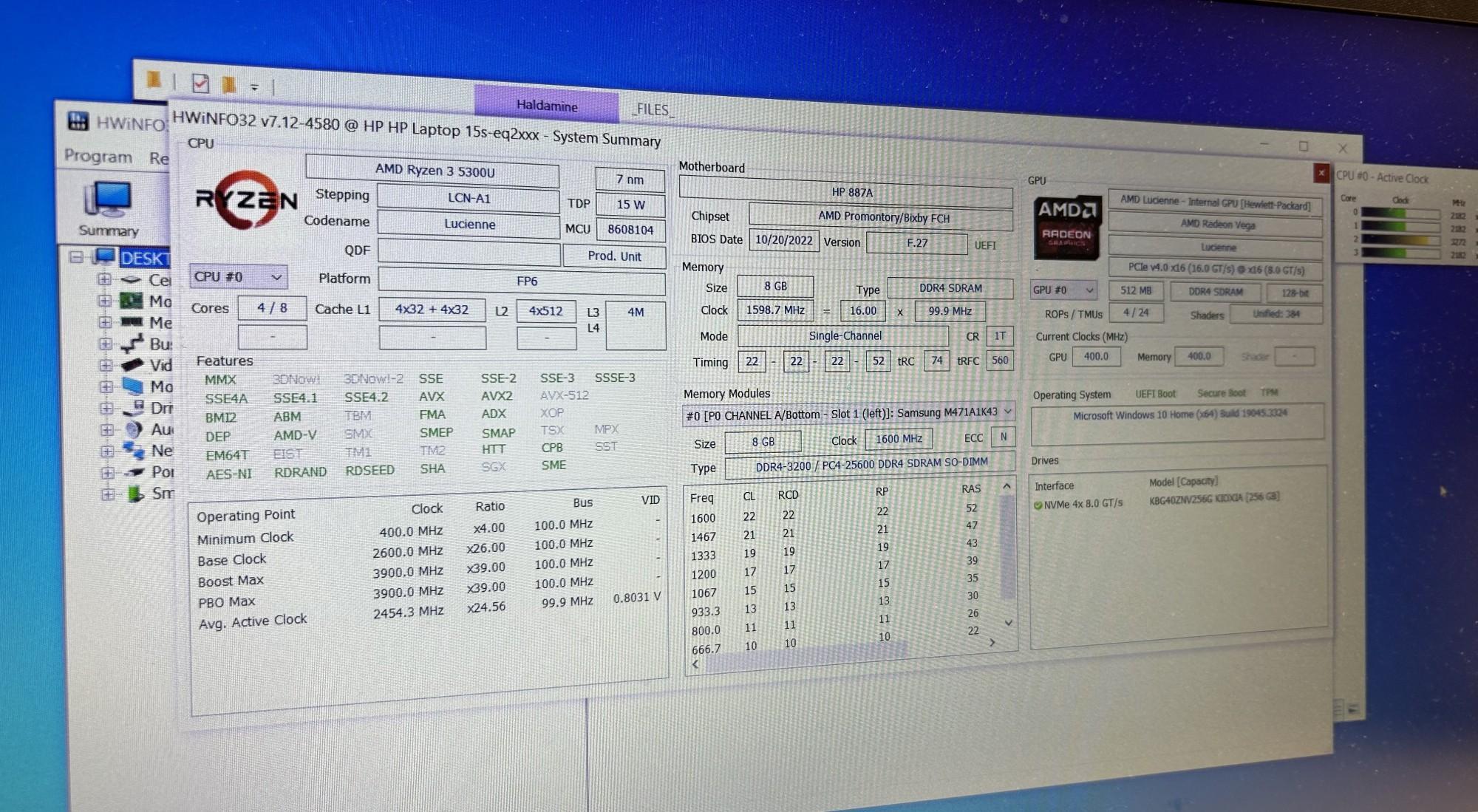
Task: Click 'AMD Promontory/Bixby FCH' chipset value
Action: click(881, 217)
